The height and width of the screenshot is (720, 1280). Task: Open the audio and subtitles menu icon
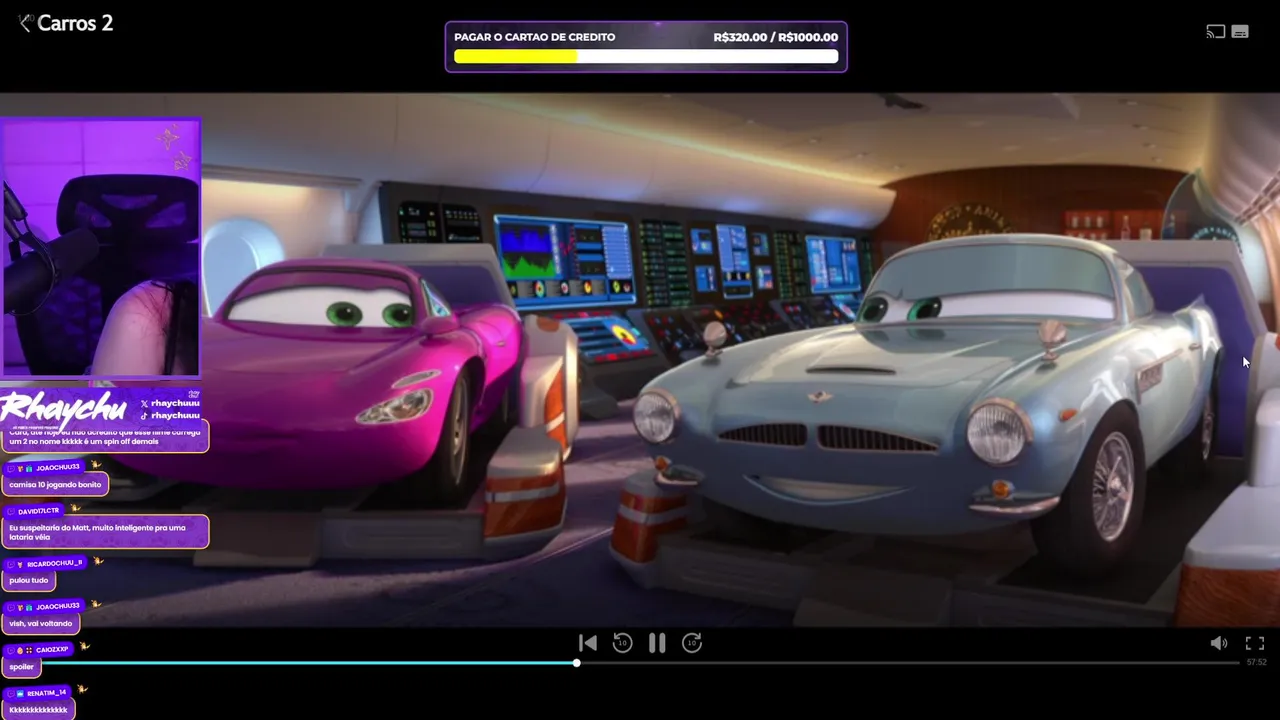[x=1240, y=32]
